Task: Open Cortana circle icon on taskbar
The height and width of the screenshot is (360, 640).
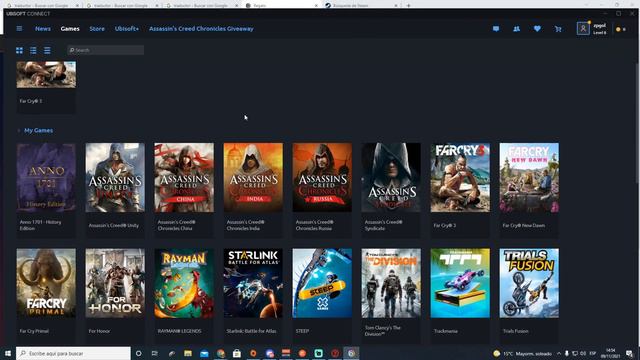Action: [138, 353]
